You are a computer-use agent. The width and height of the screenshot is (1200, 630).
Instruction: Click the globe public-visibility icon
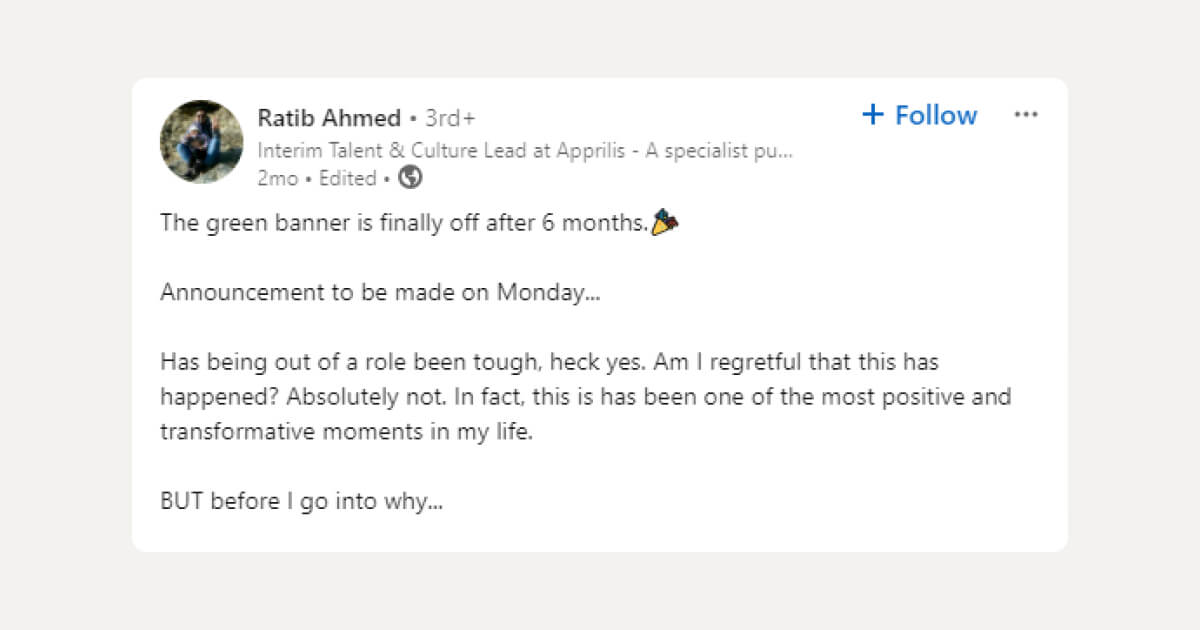(x=407, y=177)
